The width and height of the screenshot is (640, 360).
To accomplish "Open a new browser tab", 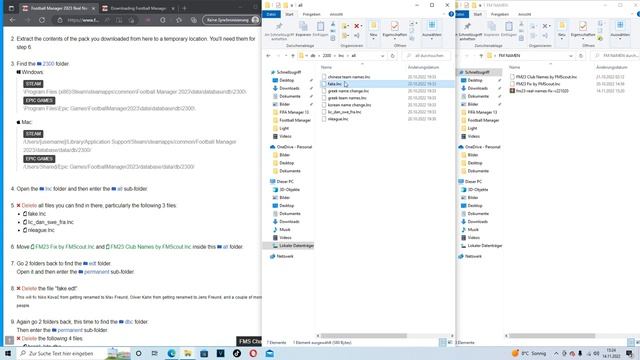I will point(184,8).
